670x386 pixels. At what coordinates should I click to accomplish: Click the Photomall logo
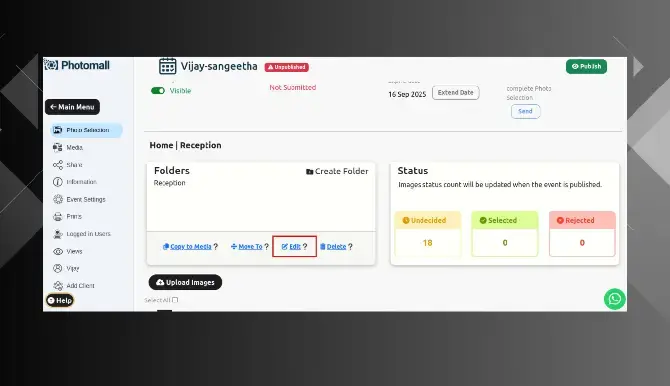(77, 65)
